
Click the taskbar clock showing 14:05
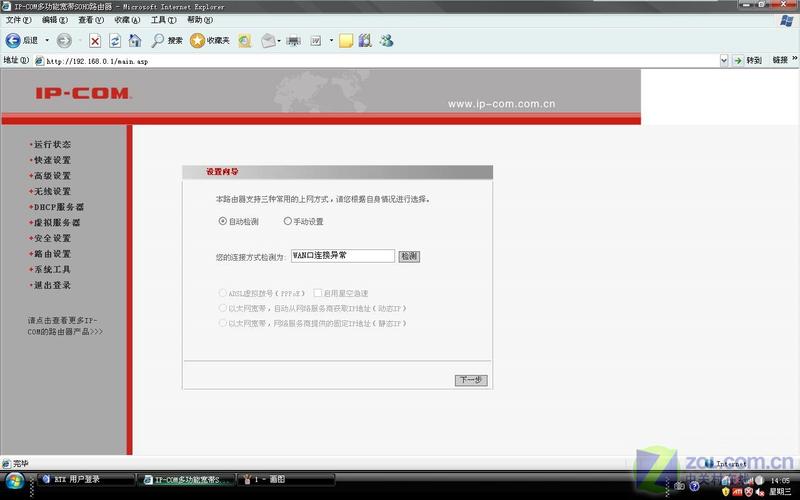coord(780,481)
